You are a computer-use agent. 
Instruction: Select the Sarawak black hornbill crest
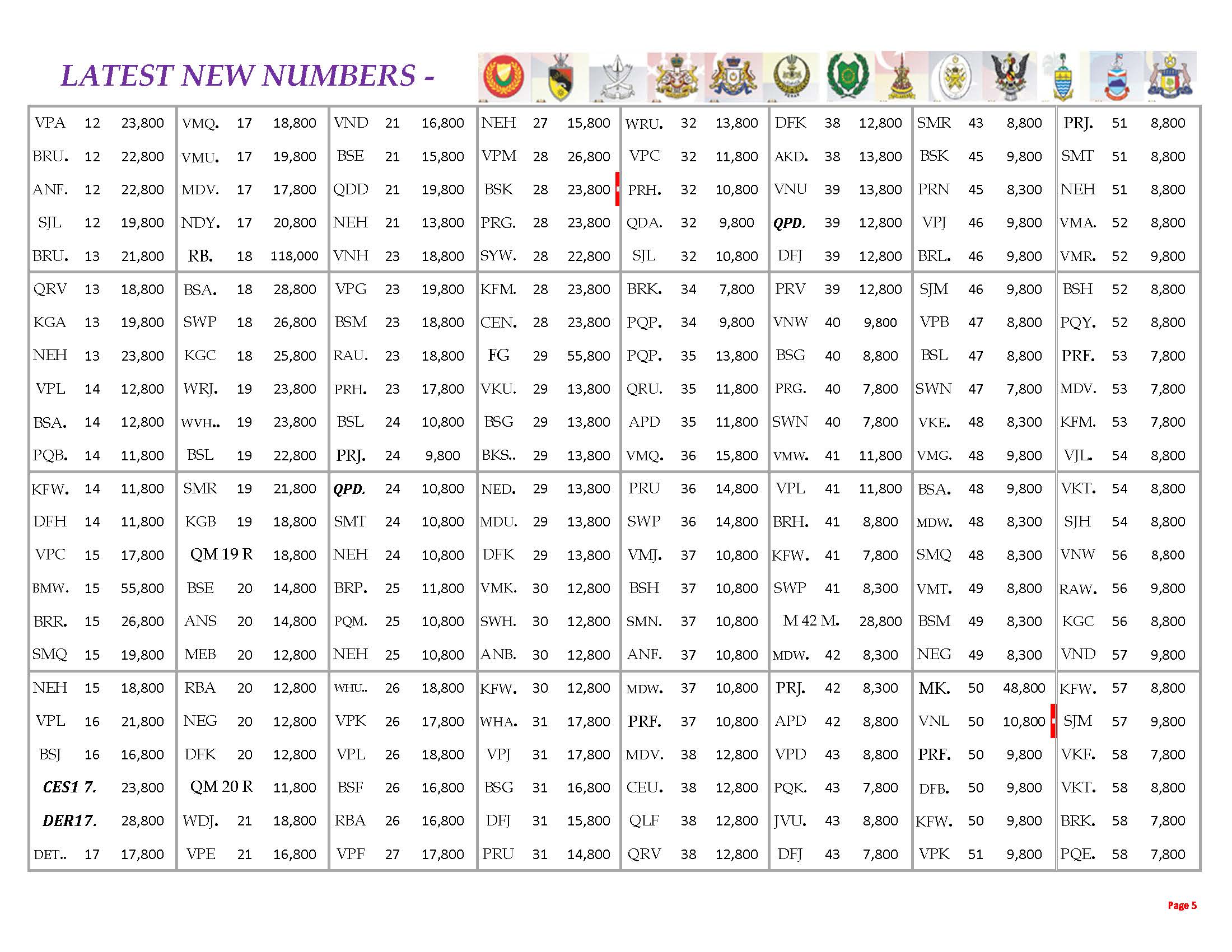1010,77
